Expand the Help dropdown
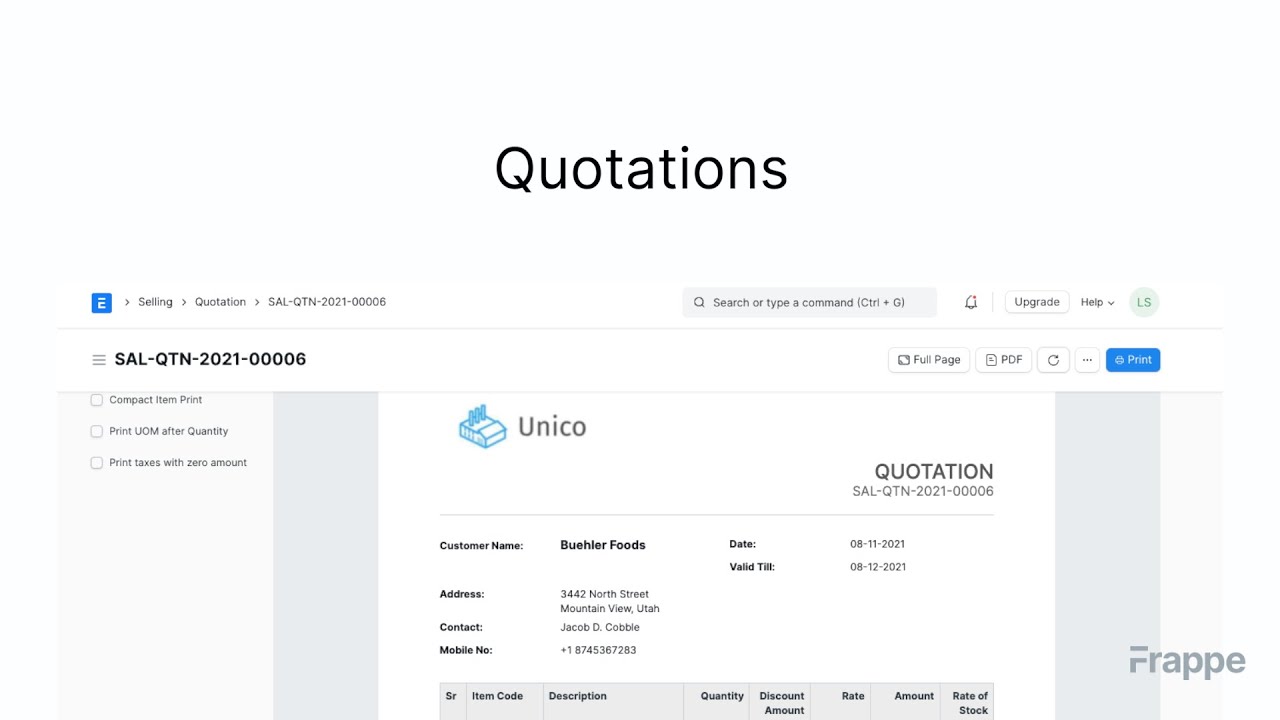This screenshot has height=720, width=1280. (1097, 302)
